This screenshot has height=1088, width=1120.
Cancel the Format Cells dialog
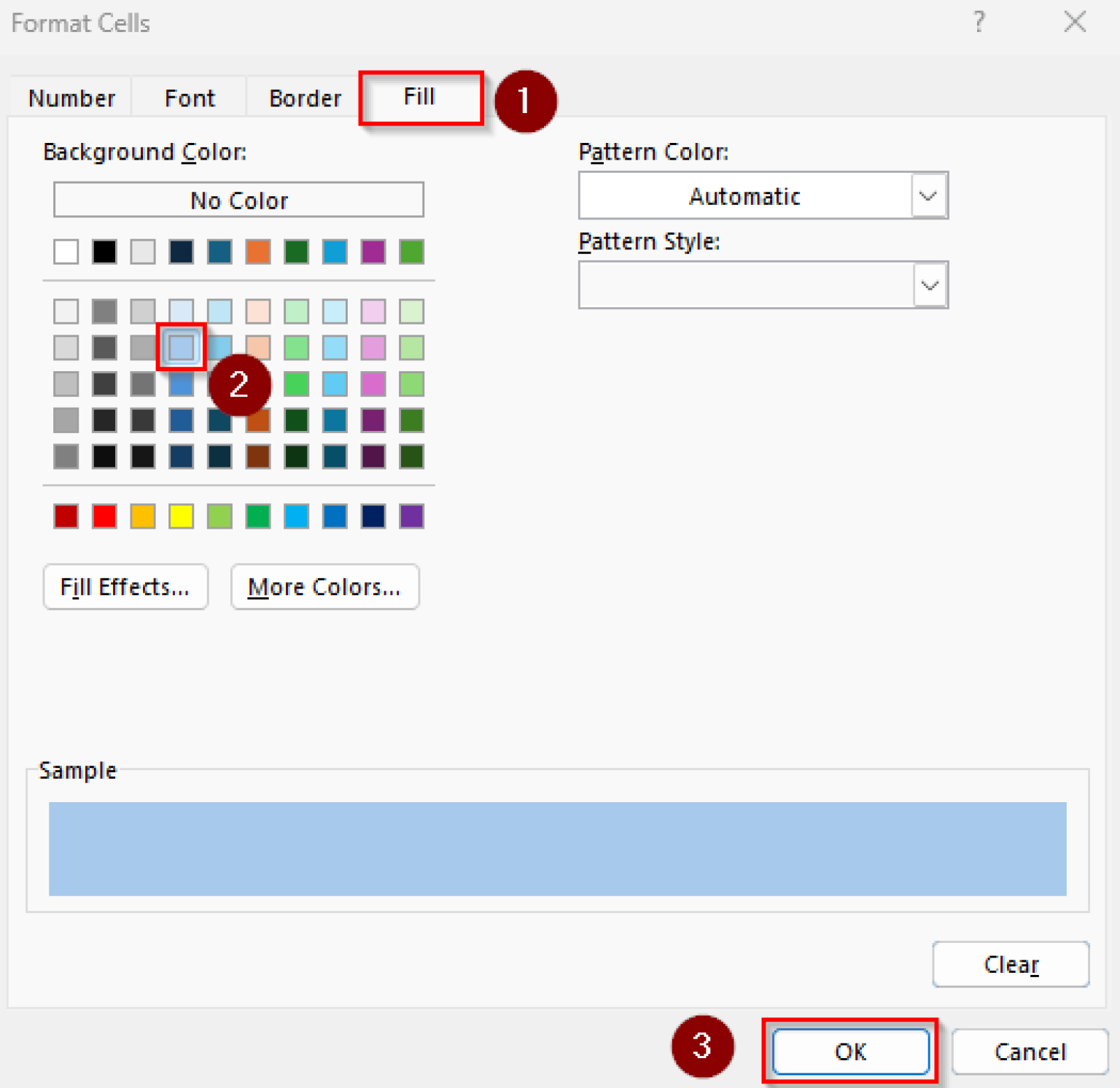(1029, 1052)
